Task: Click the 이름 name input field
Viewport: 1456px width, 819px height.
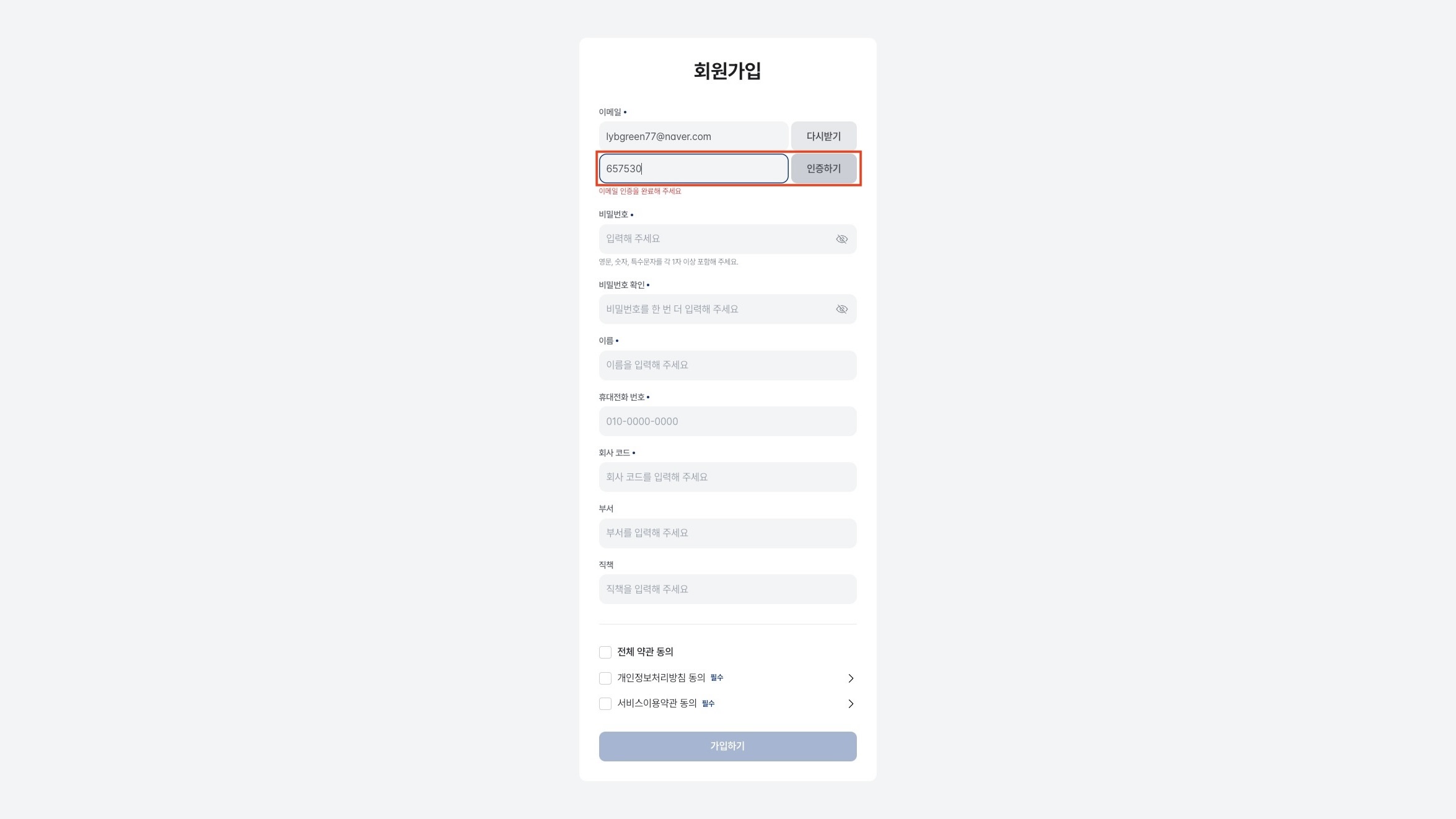Action: click(727, 366)
